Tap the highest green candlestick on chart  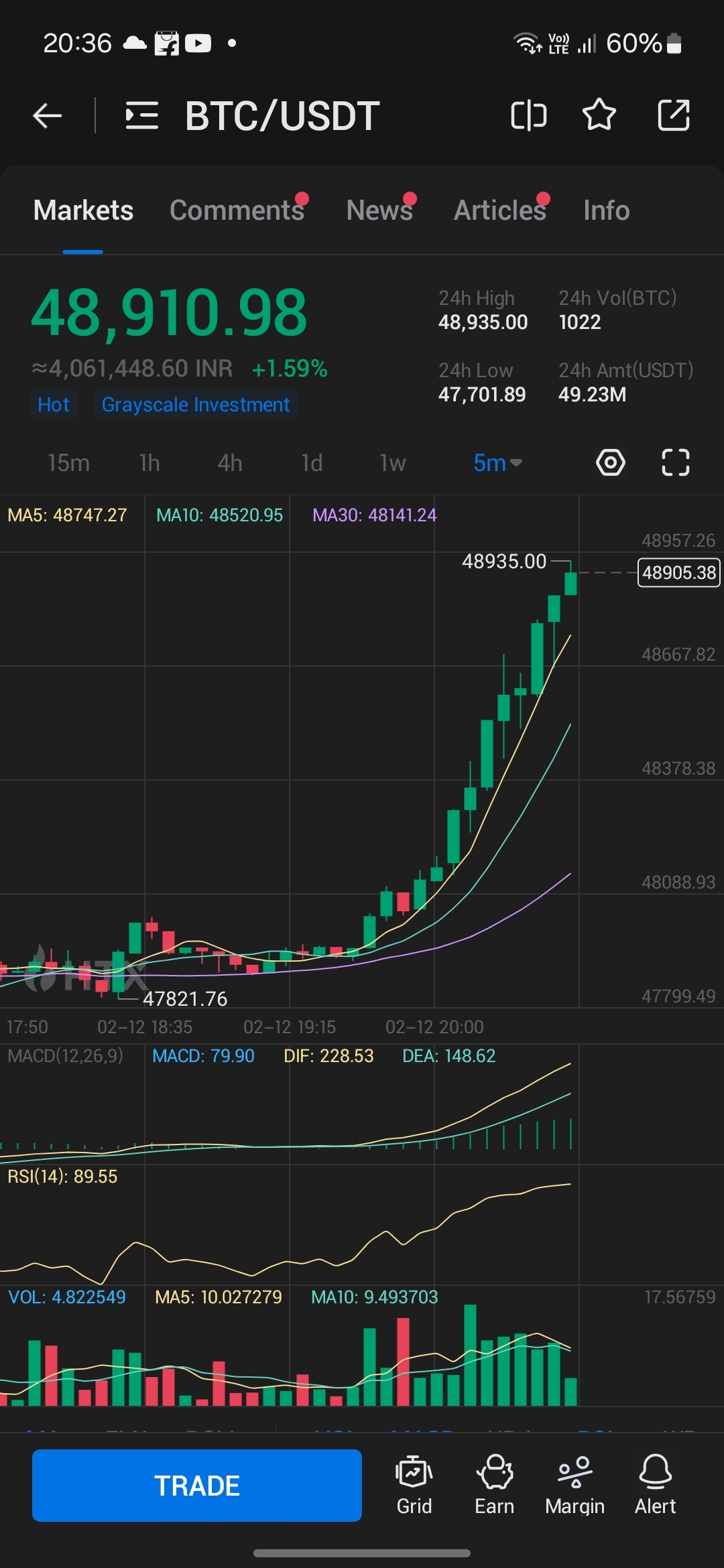coord(570,582)
